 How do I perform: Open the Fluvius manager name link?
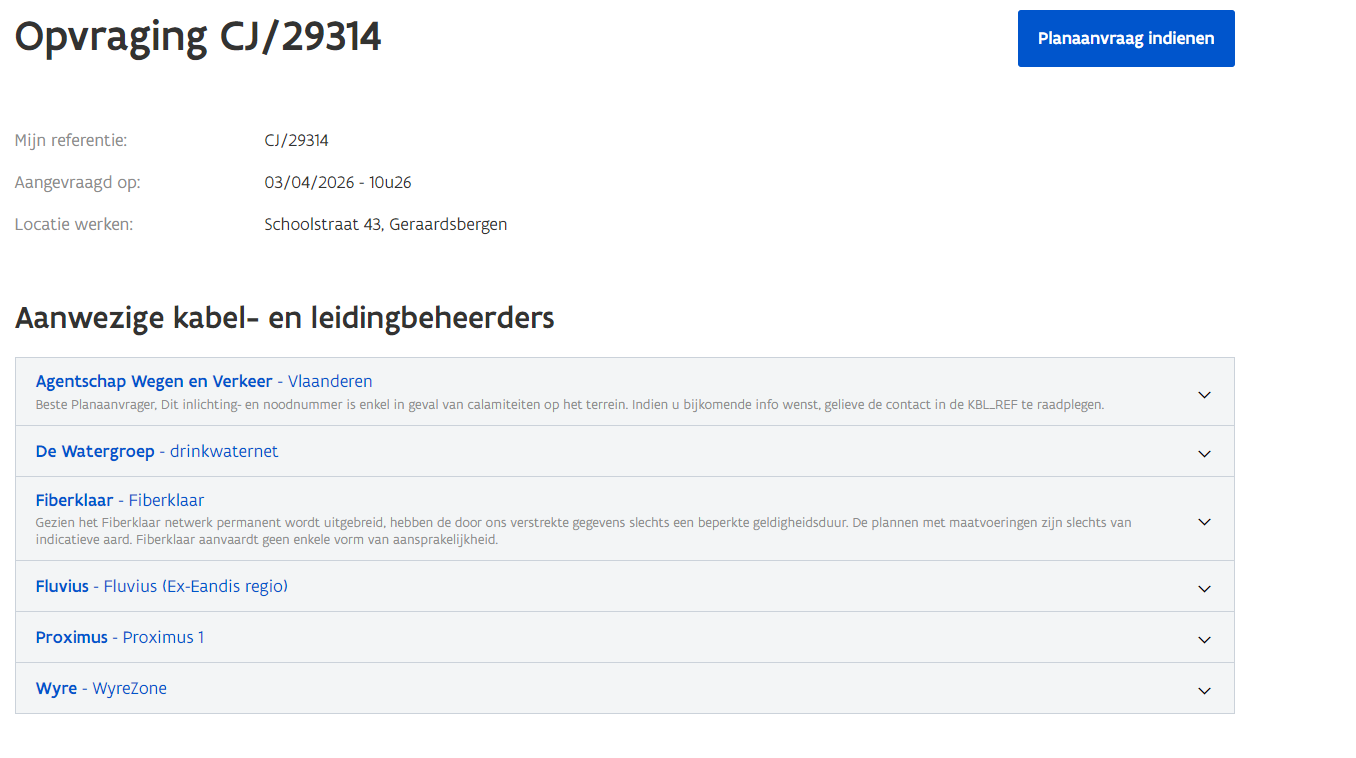pos(62,586)
